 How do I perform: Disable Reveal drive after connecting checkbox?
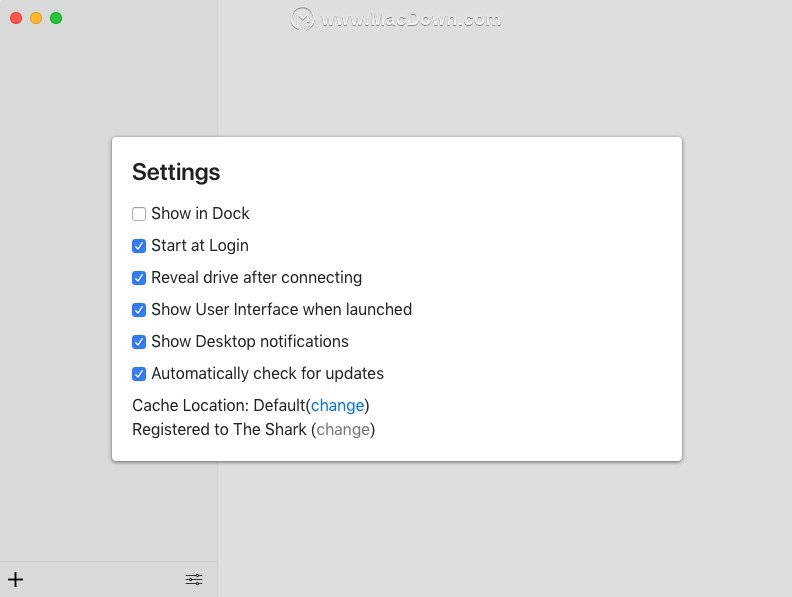coord(139,278)
